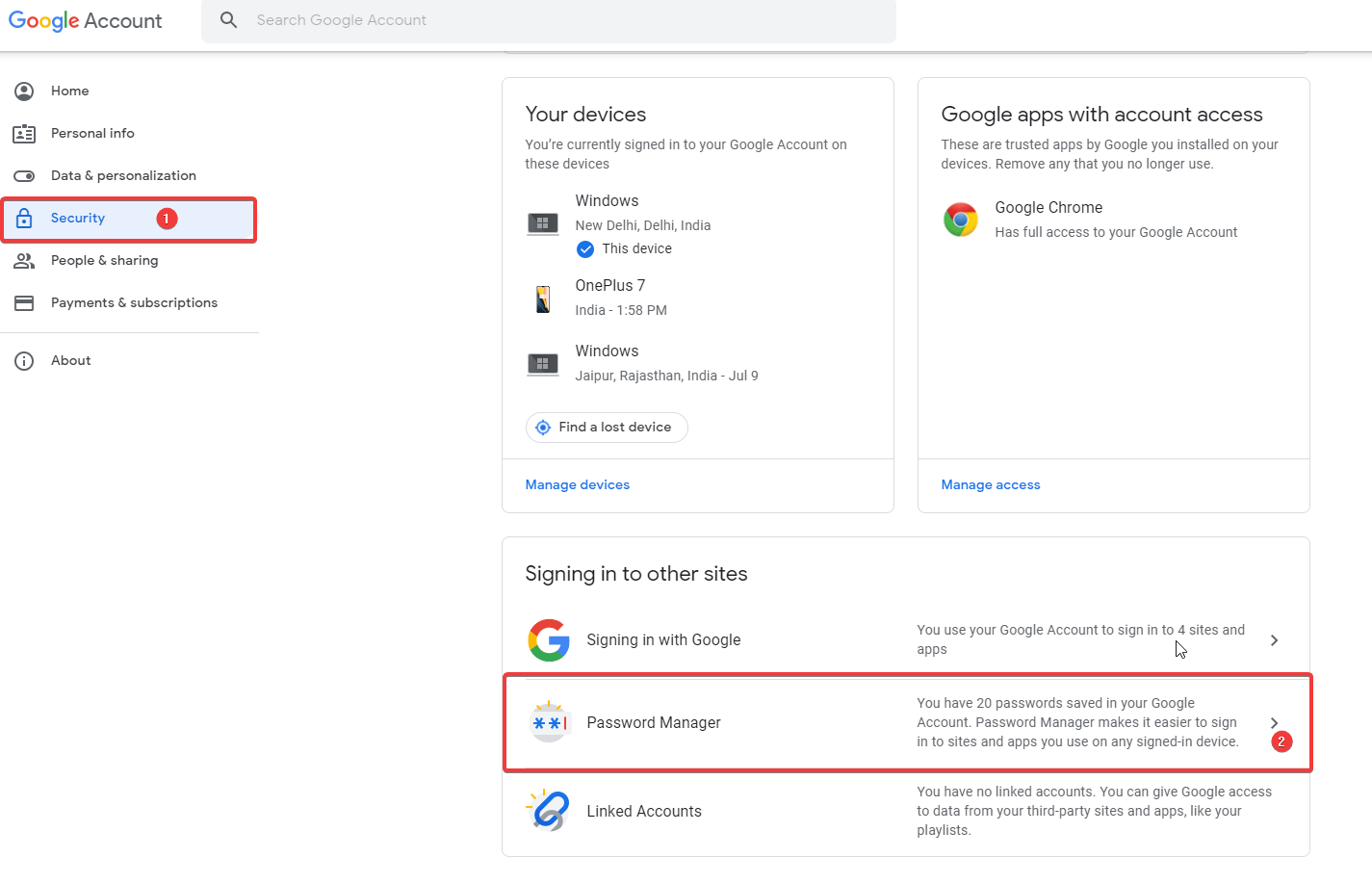
Task: Click the Signing in with Google 'G' icon
Action: (x=549, y=639)
